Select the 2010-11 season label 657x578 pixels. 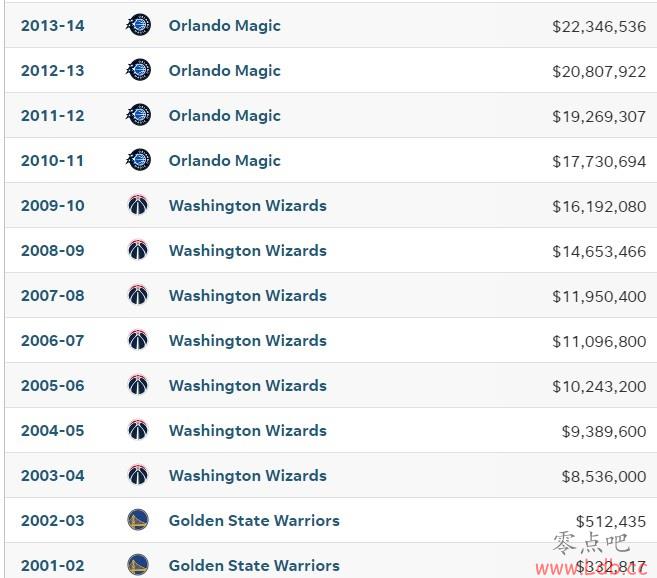point(52,160)
